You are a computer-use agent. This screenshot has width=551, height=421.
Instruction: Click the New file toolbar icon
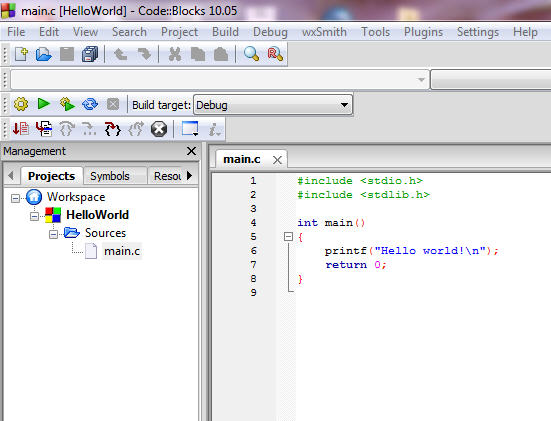pos(21,54)
